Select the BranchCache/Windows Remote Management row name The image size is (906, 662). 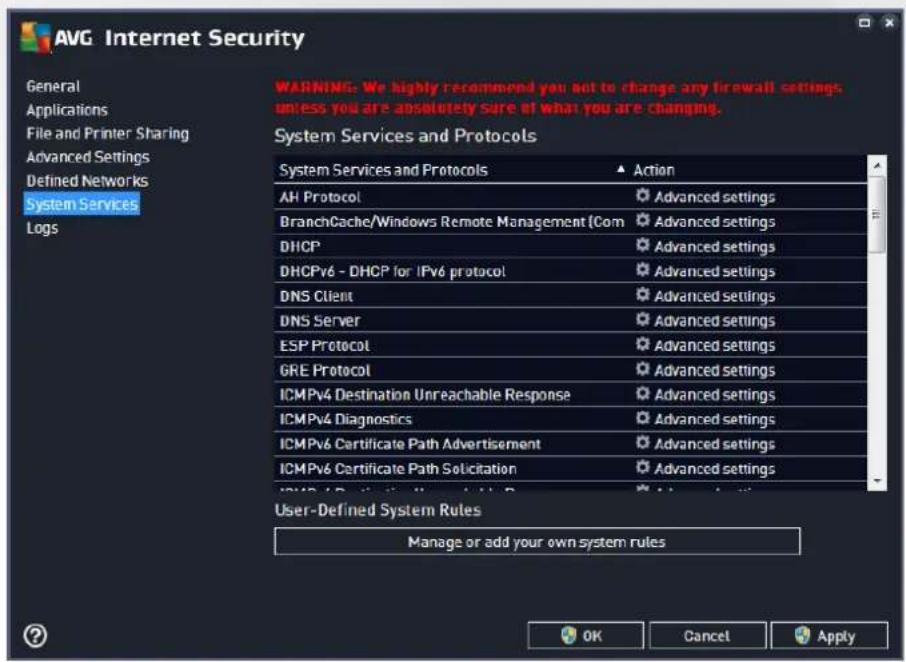pos(452,222)
